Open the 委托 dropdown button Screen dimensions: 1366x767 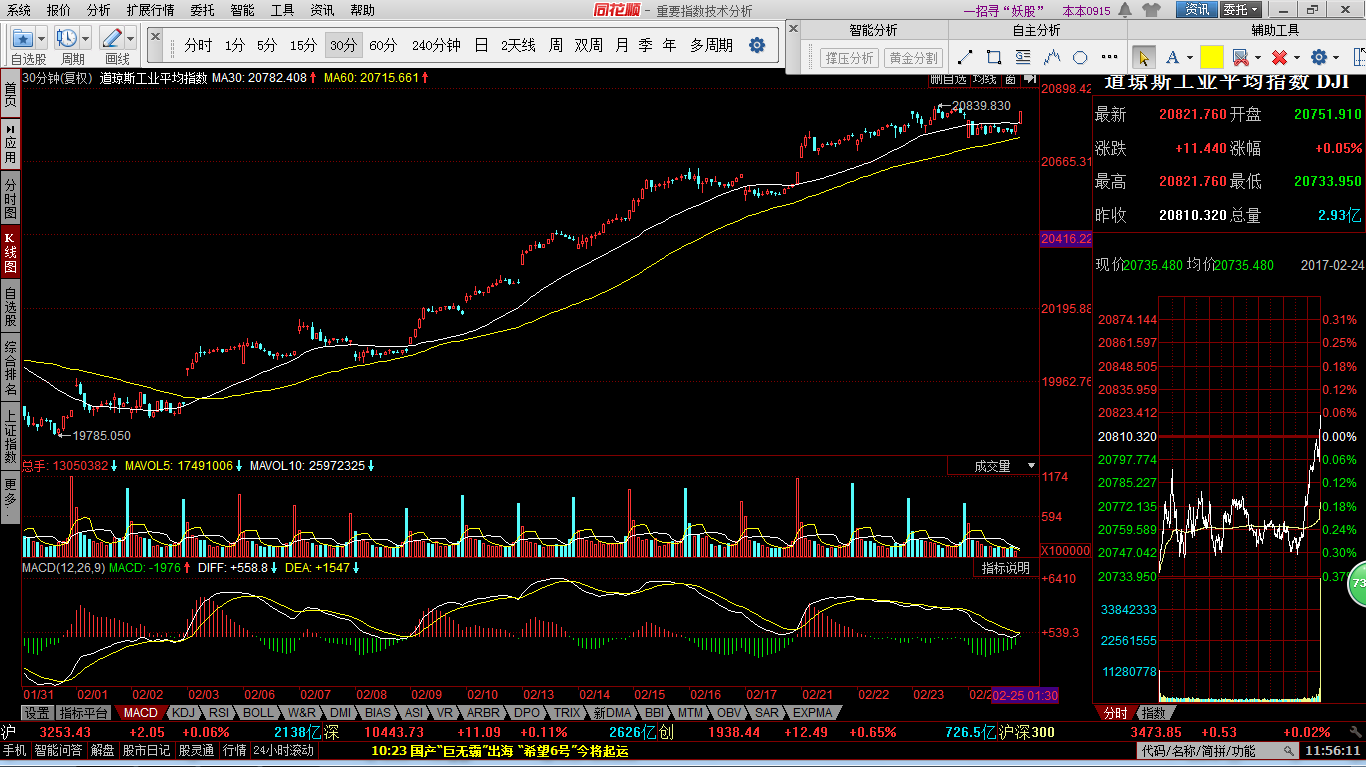pyautogui.click(x=1242, y=10)
